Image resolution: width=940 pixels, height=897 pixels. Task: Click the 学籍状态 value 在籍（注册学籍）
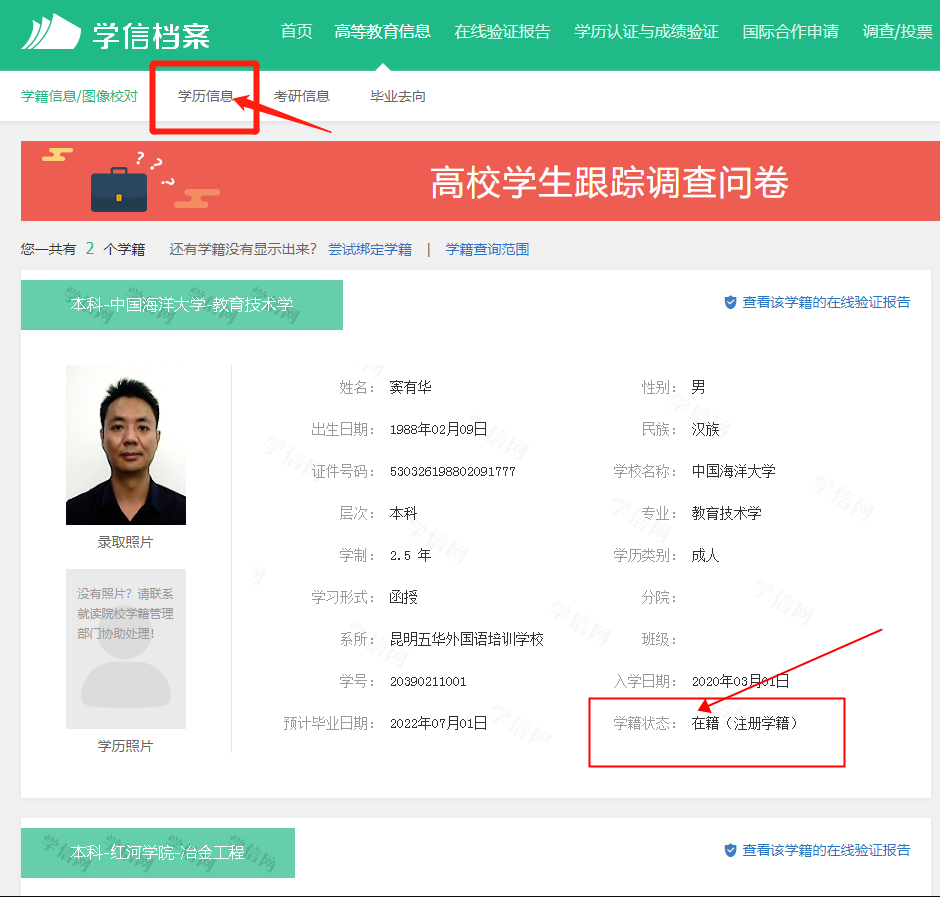pos(745,723)
